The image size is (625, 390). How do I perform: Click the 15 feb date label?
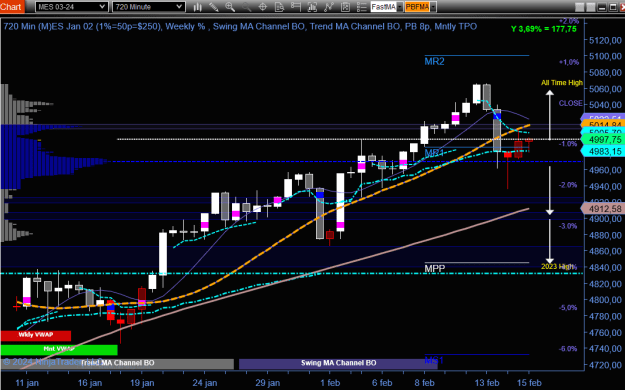pyautogui.click(x=529, y=383)
